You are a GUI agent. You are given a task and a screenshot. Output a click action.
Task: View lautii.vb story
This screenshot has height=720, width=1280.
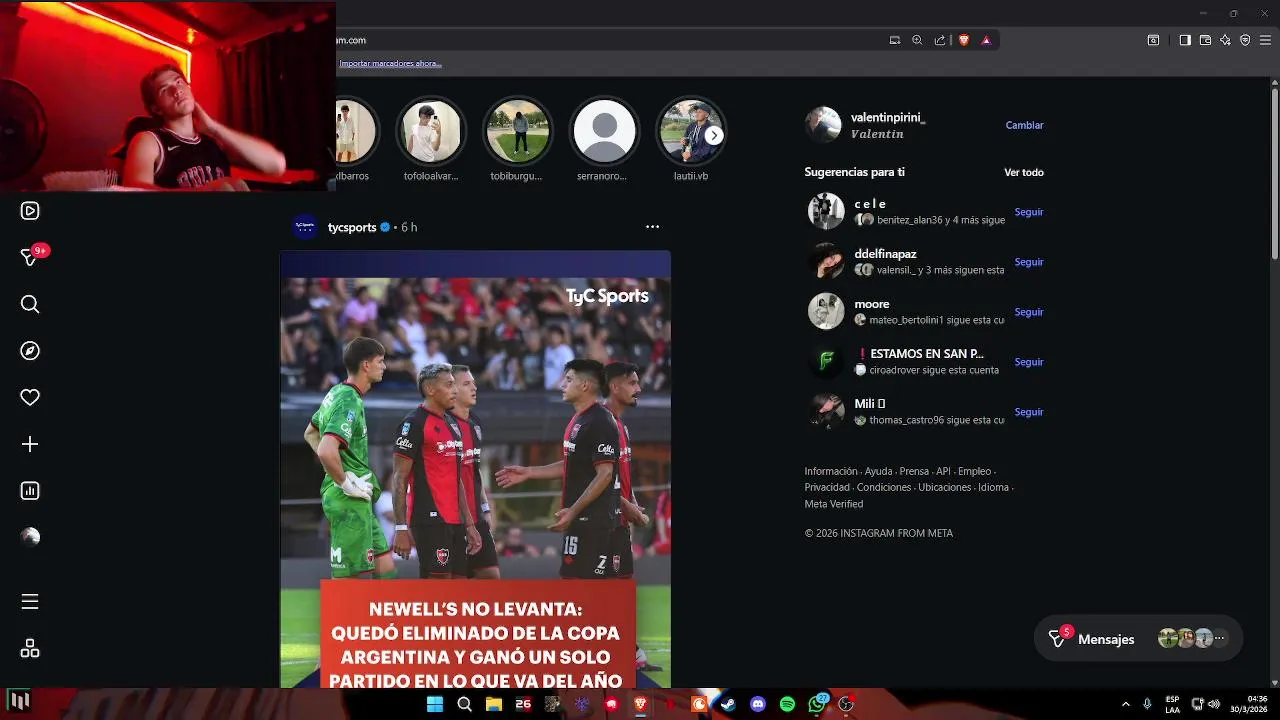[690, 131]
